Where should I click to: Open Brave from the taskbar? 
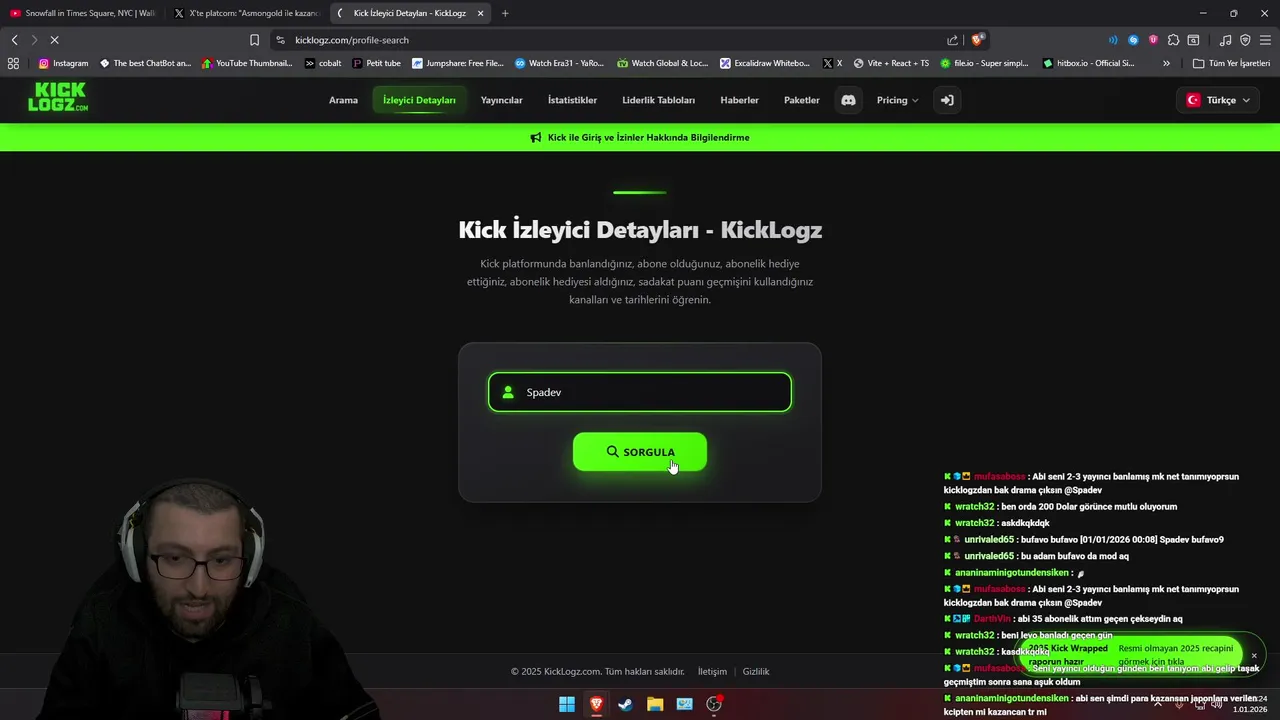596,704
